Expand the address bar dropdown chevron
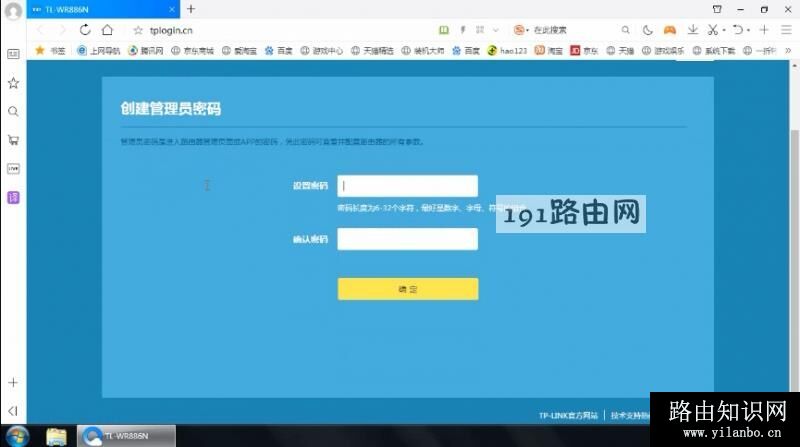Viewport: 800px width, 447px height. (x=495, y=30)
